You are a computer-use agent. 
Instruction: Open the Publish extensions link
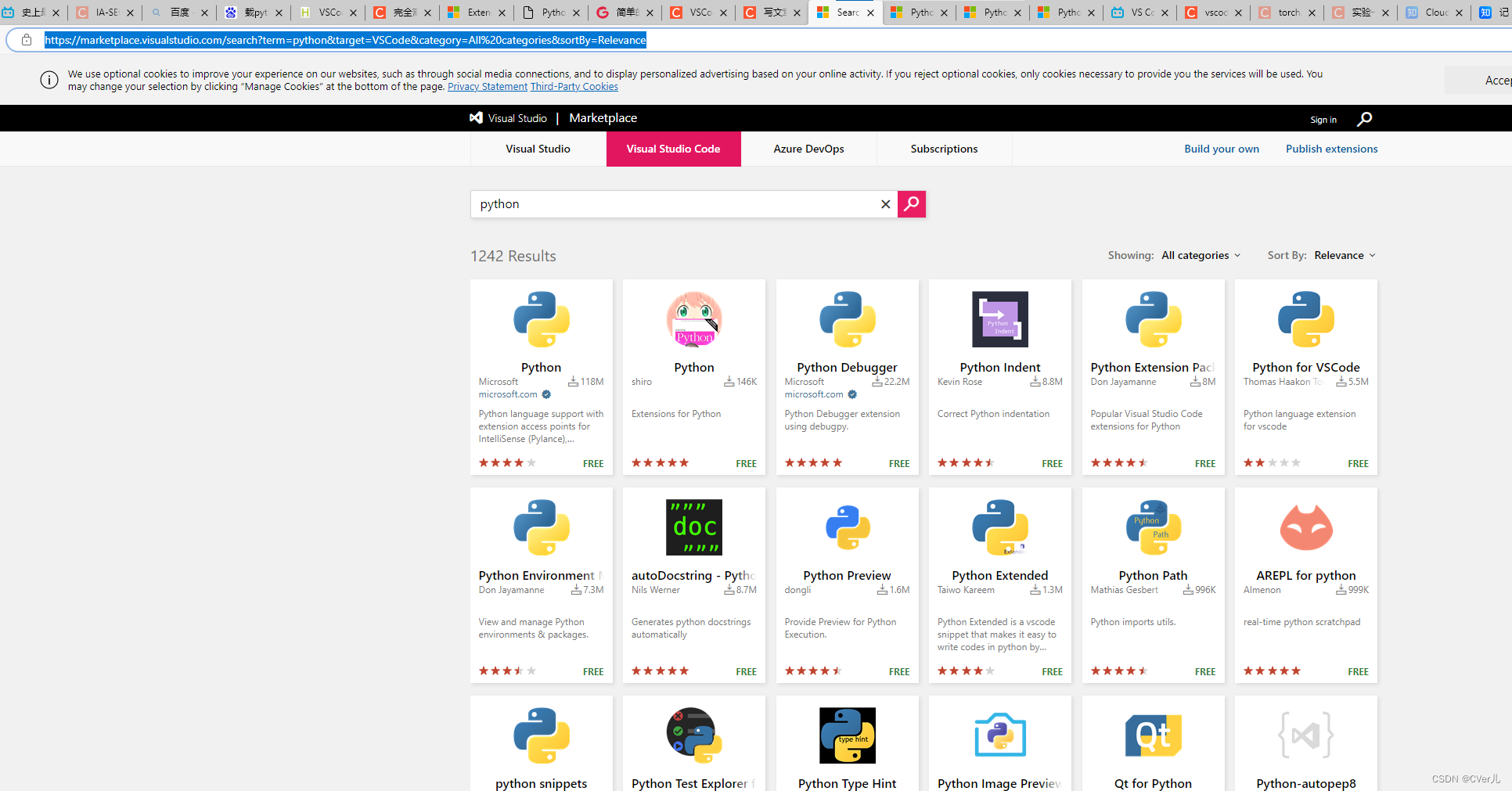pos(1332,149)
